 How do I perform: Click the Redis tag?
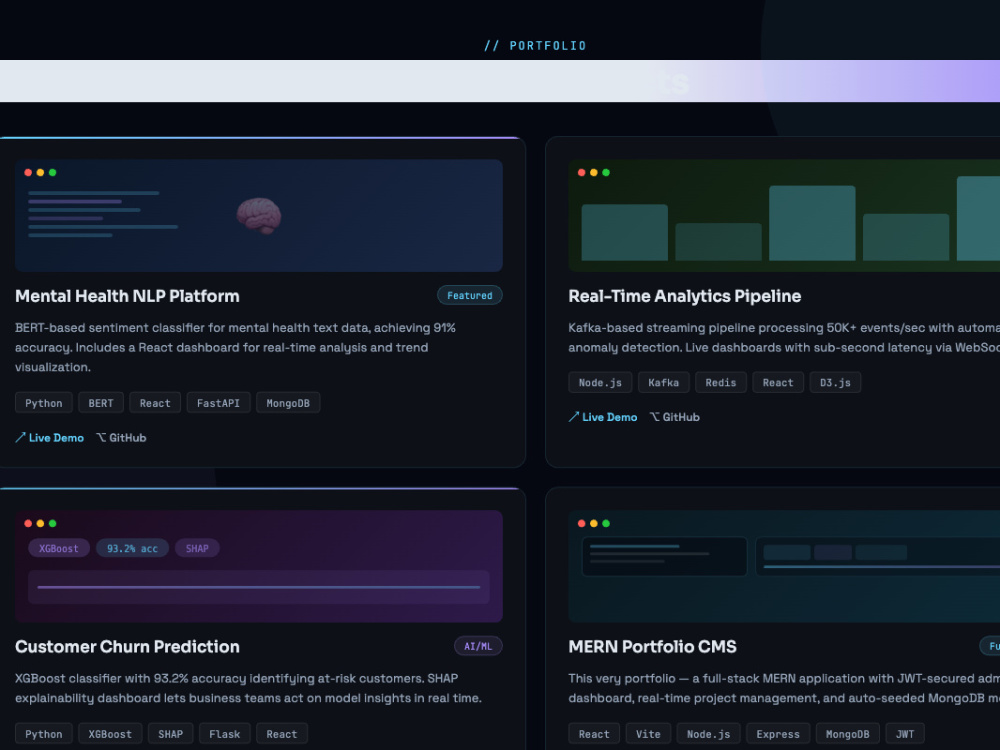pos(721,383)
